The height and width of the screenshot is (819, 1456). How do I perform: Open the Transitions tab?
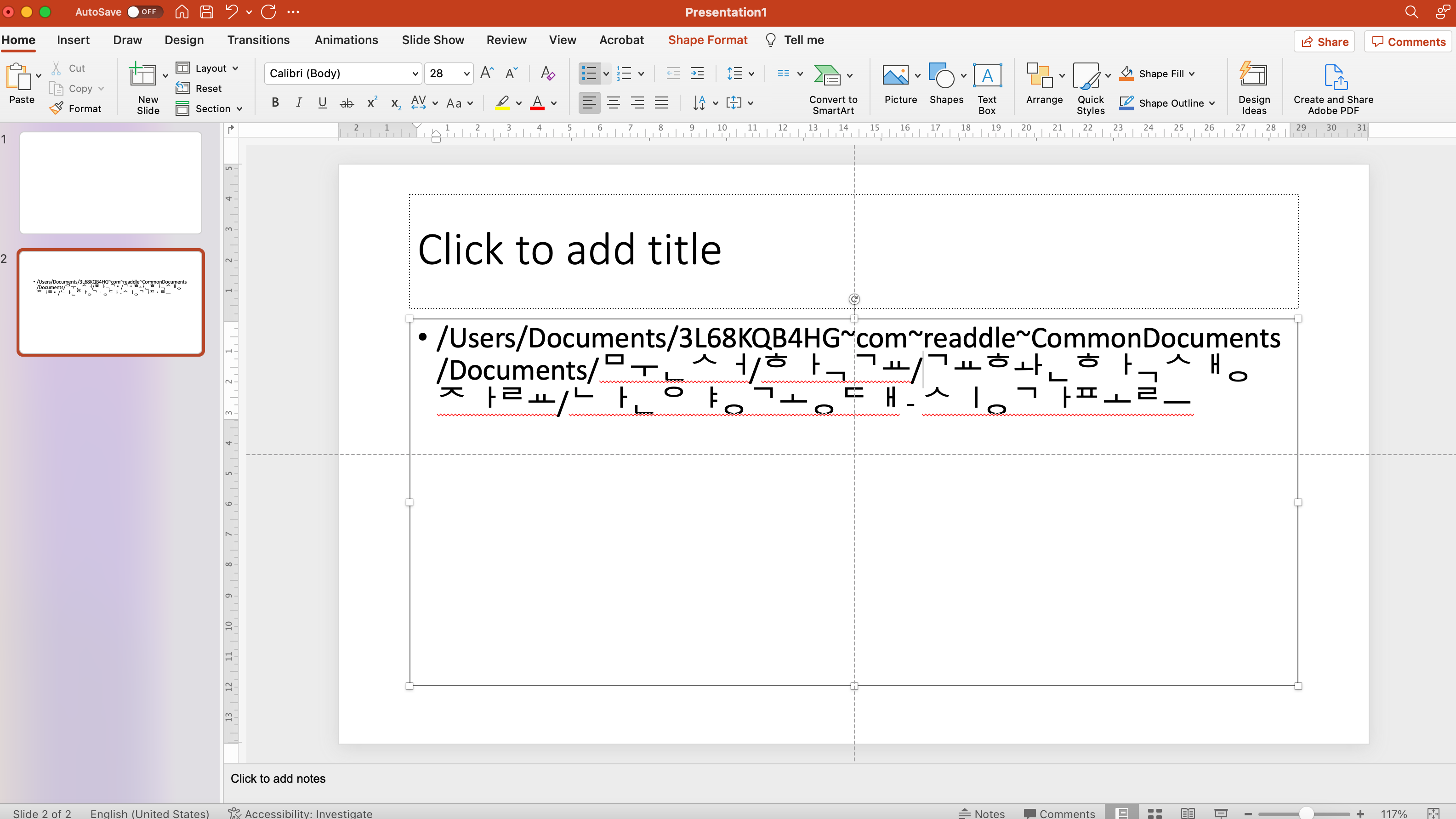click(x=258, y=40)
